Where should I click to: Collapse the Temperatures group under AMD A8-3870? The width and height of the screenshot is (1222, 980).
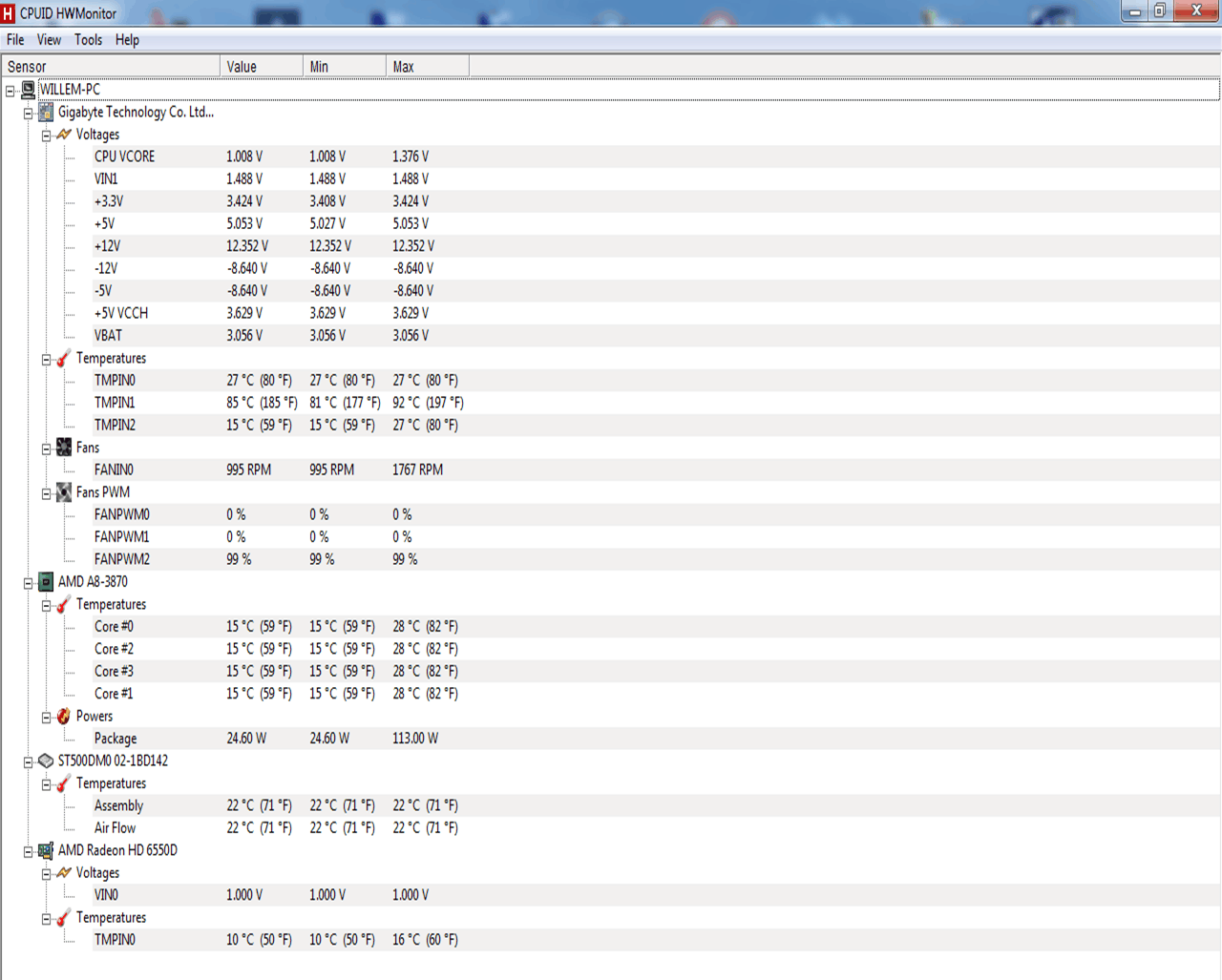(x=46, y=606)
